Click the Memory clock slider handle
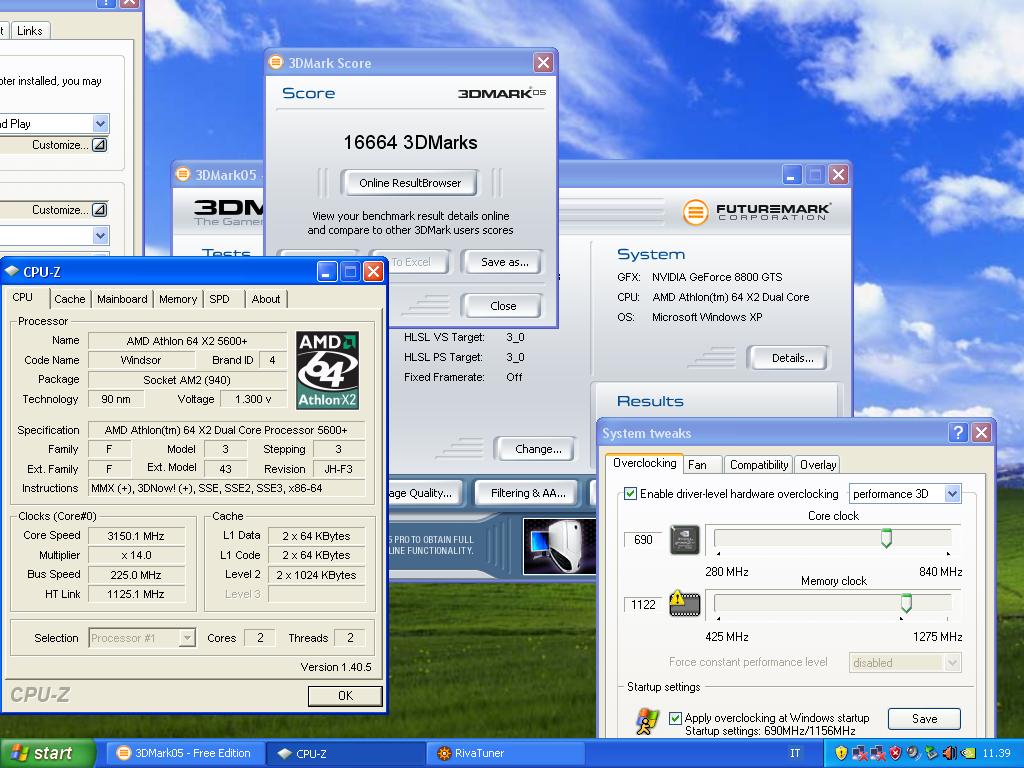 906,603
